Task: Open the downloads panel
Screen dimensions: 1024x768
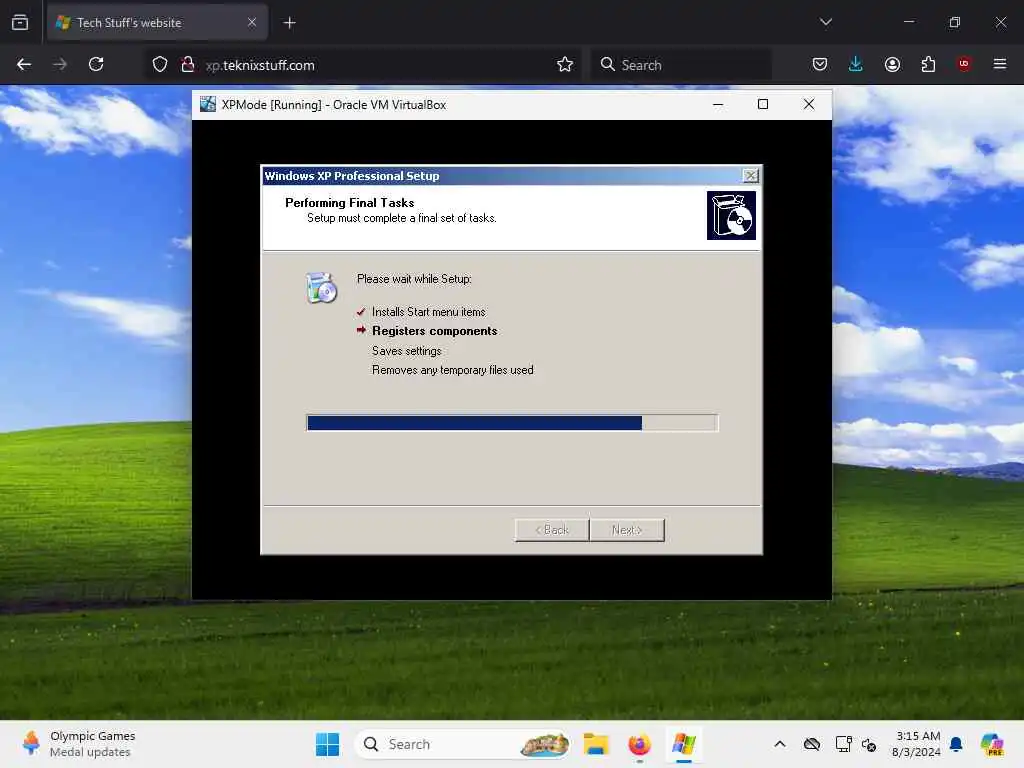Action: (x=856, y=64)
